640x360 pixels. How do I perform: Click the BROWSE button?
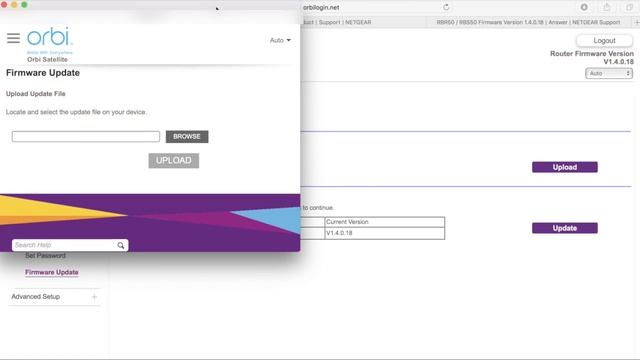coord(187,136)
